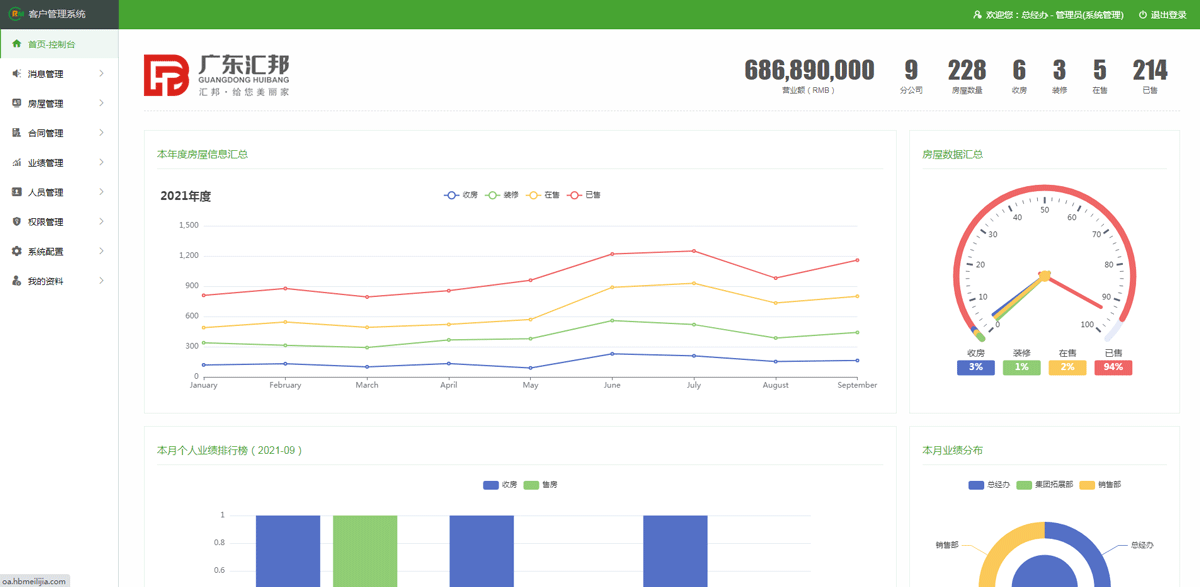
Task: Click the 本年度房屋信息汇总 section title
Action: tap(202, 154)
